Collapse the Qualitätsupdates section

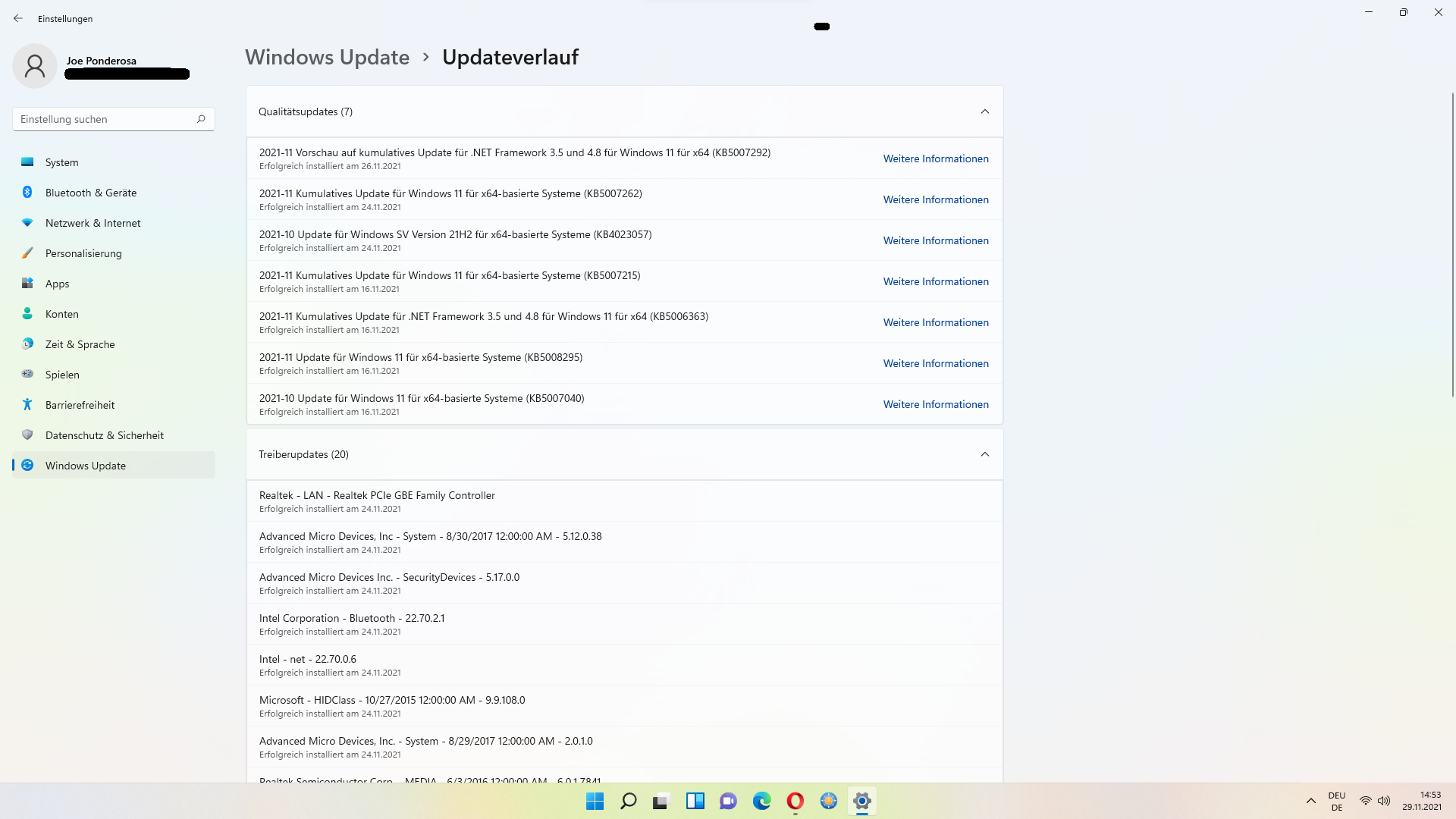[984, 111]
